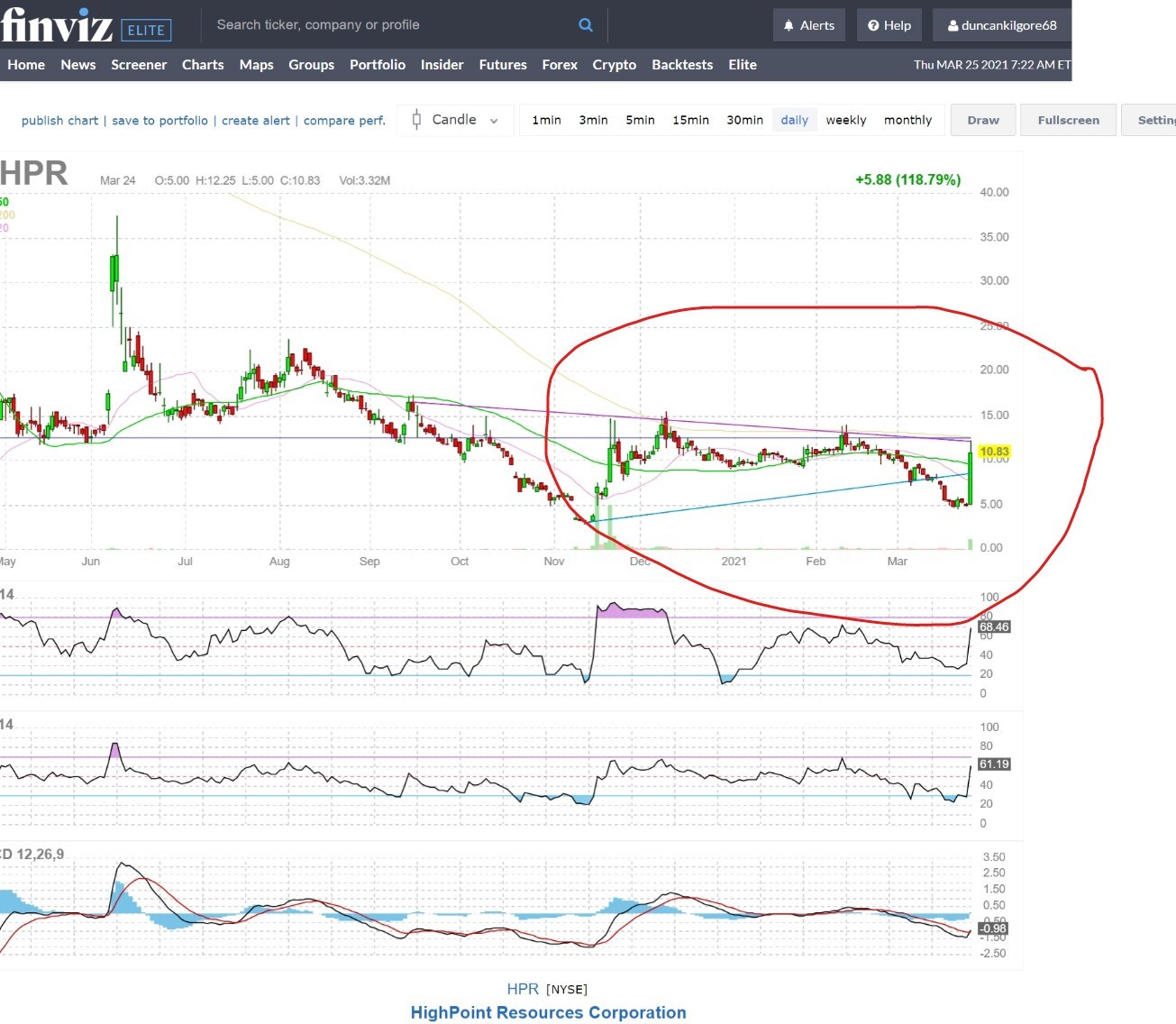Focus the ticker search field
The width and height of the screenshot is (1176, 1024).
click(x=387, y=25)
